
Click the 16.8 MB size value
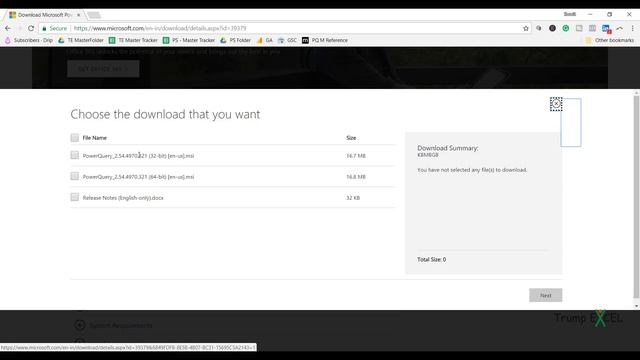(x=356, y=177)
